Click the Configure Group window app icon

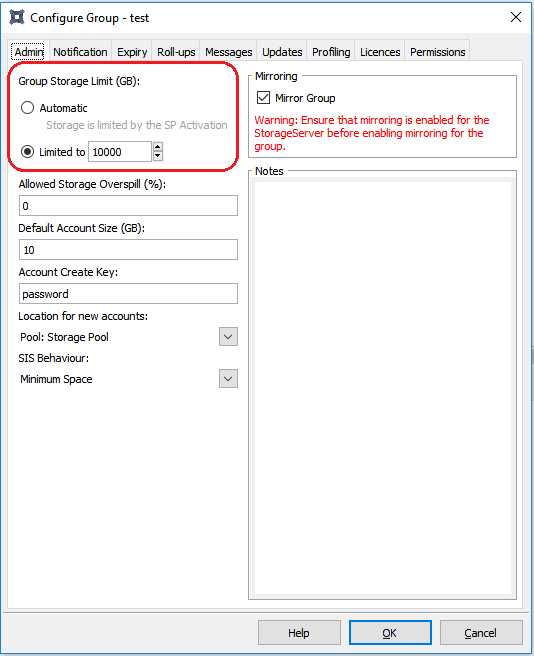pos(17,18)
